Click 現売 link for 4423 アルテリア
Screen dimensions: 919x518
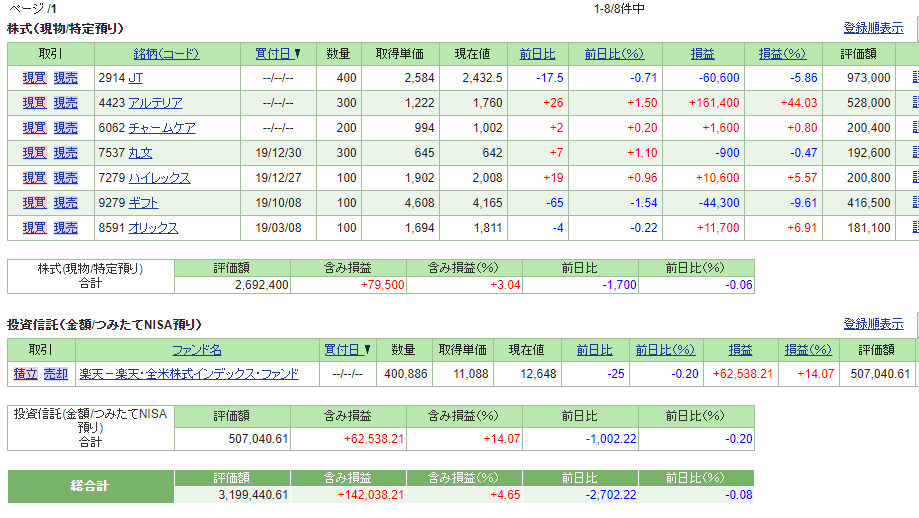tap(66, 103)
